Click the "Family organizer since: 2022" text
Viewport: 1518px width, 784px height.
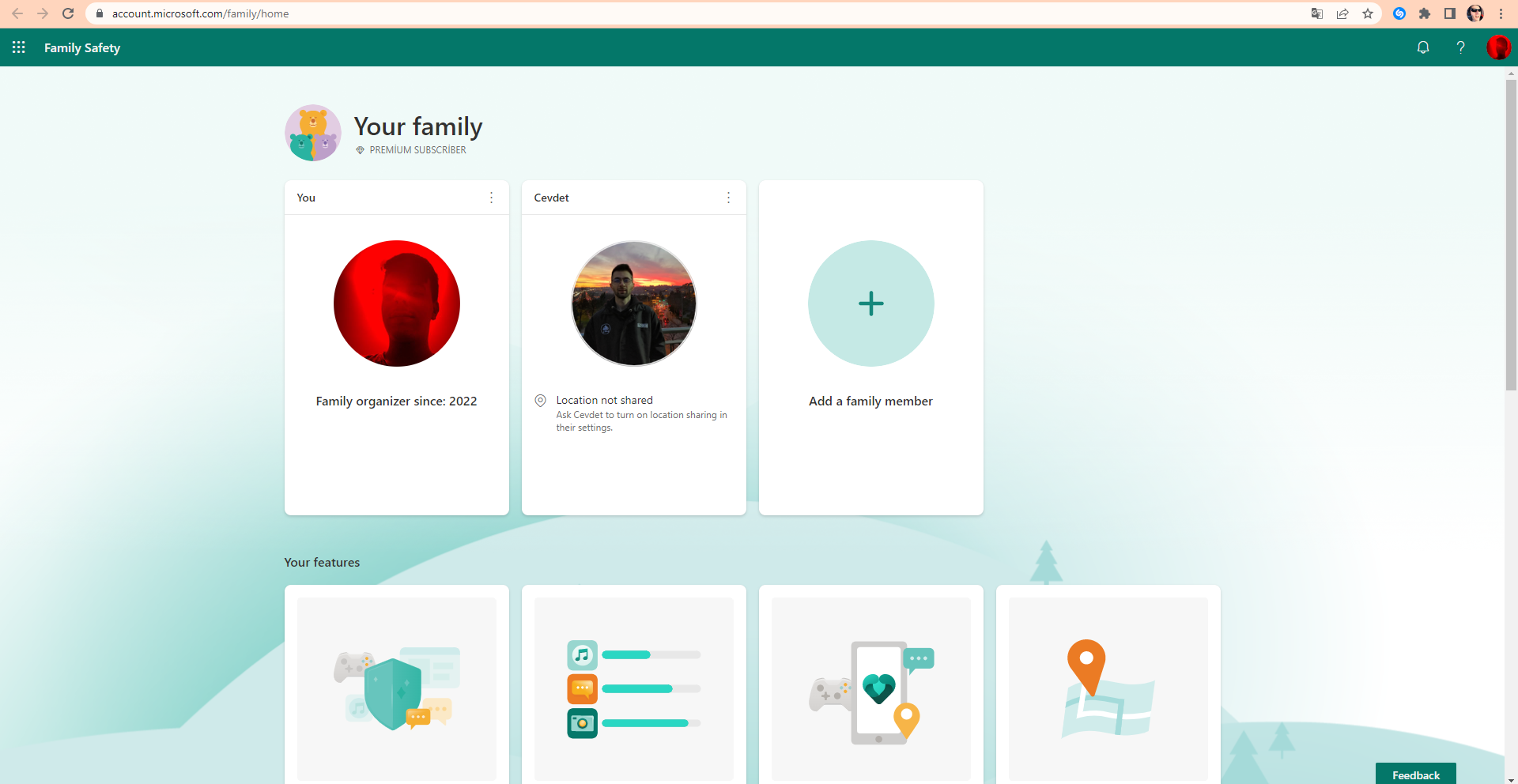pos(397,401)
